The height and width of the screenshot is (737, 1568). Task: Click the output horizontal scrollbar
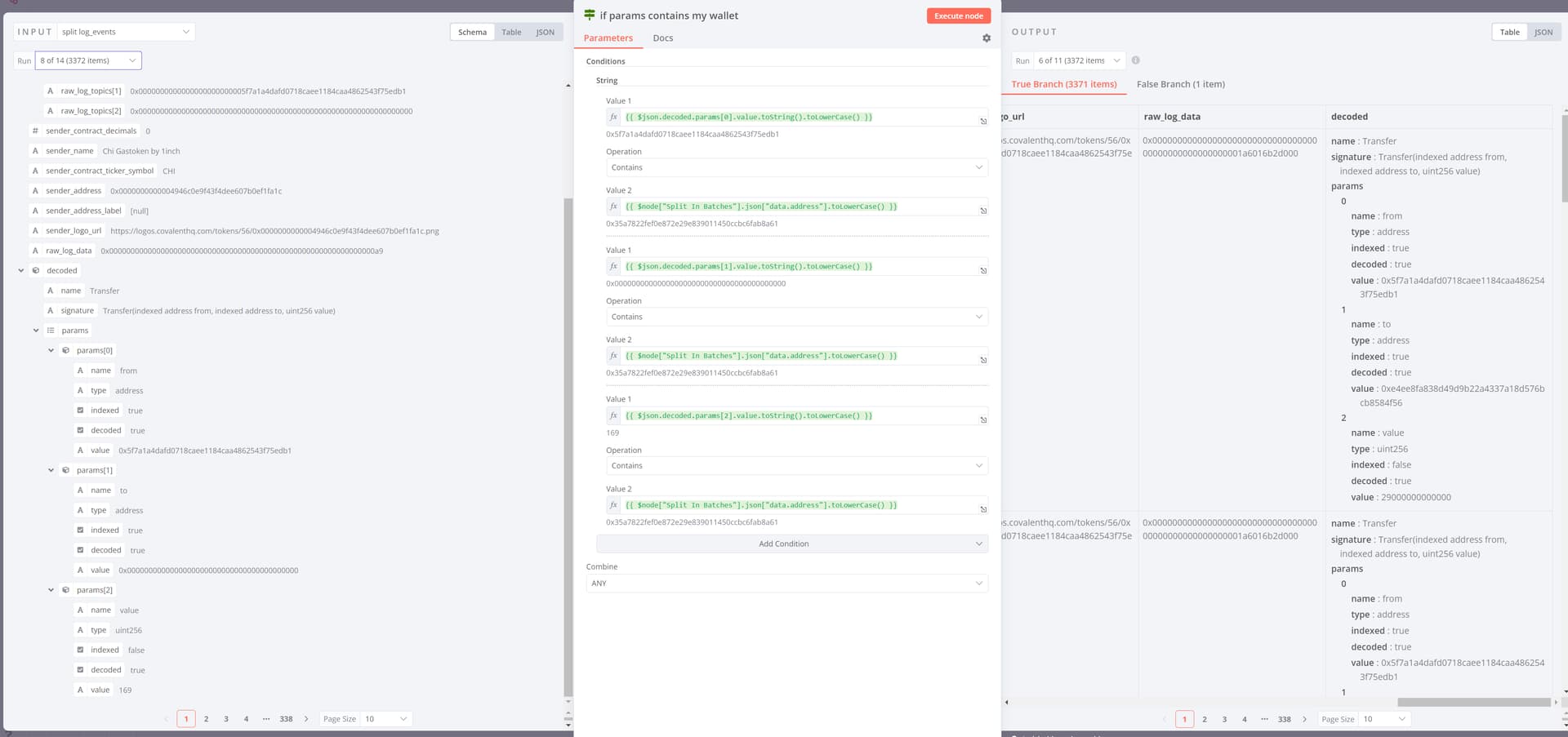coord(1472,702)
